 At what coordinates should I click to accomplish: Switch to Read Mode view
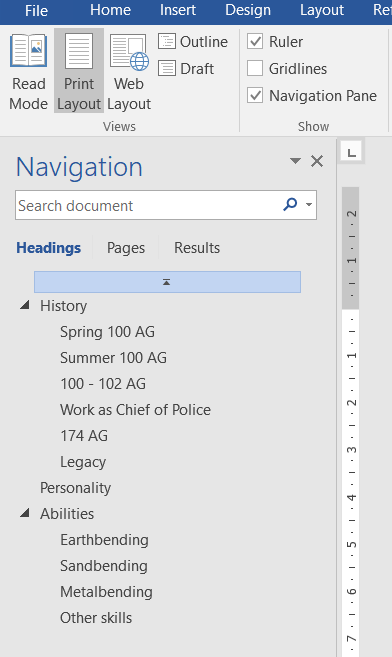[x=28, y=71]
